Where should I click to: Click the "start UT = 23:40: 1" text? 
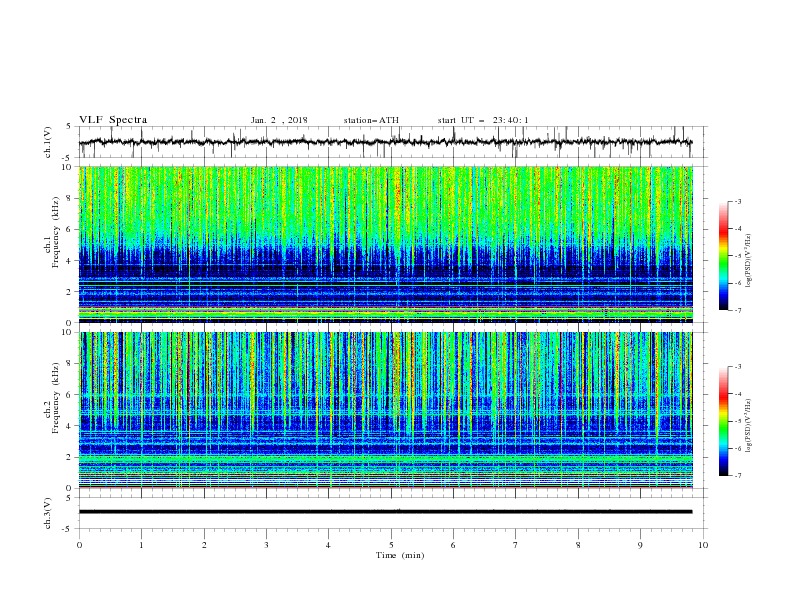click(x=483, y=120)
